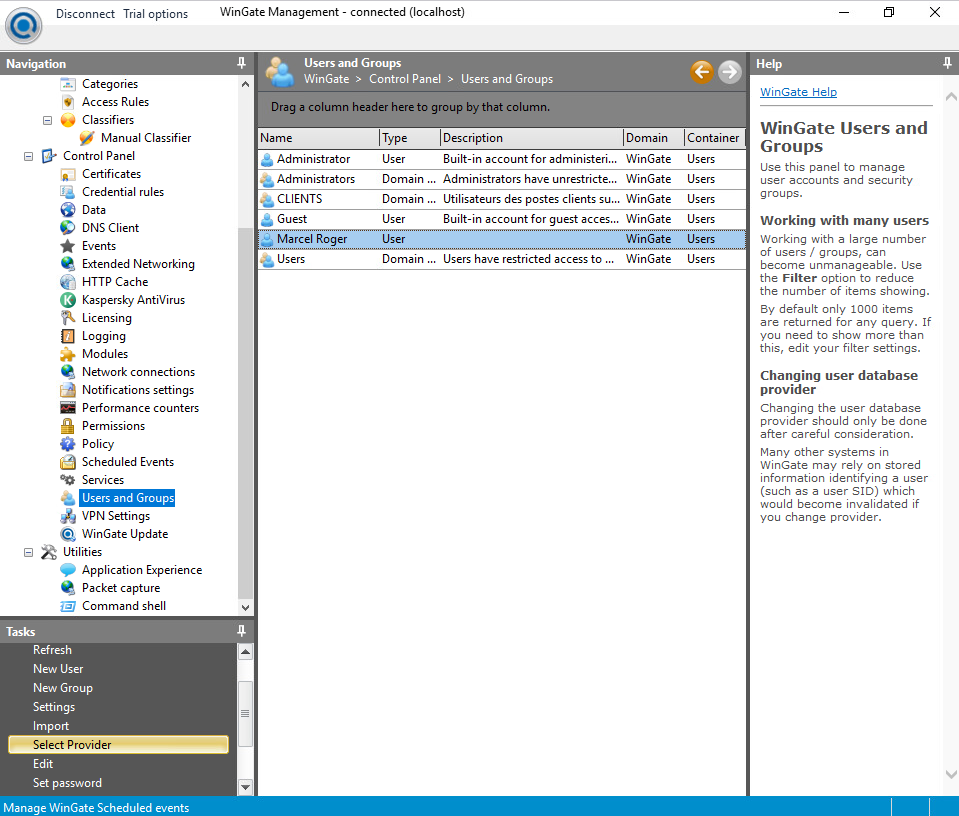Pin the Navigation panel with the pushpin
The width and height of the screenshot is (959, 816).
tap(241, 63)
